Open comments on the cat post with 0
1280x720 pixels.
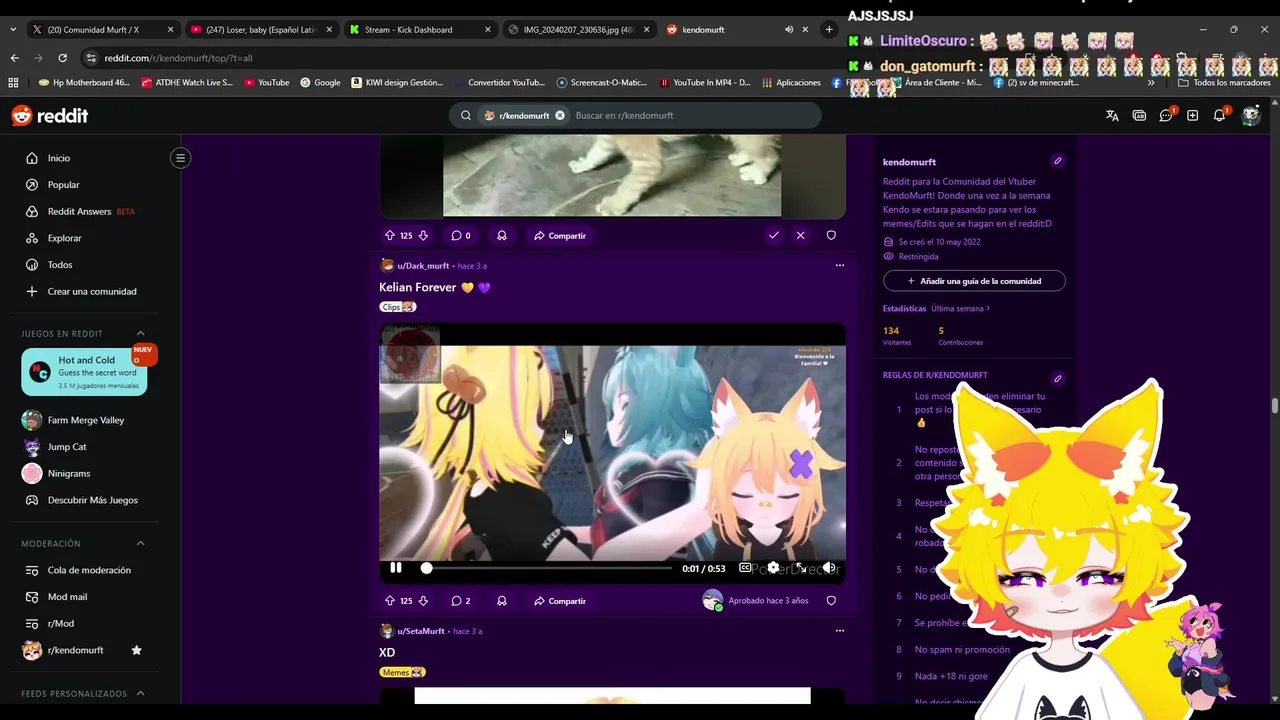tap(461, 236)
